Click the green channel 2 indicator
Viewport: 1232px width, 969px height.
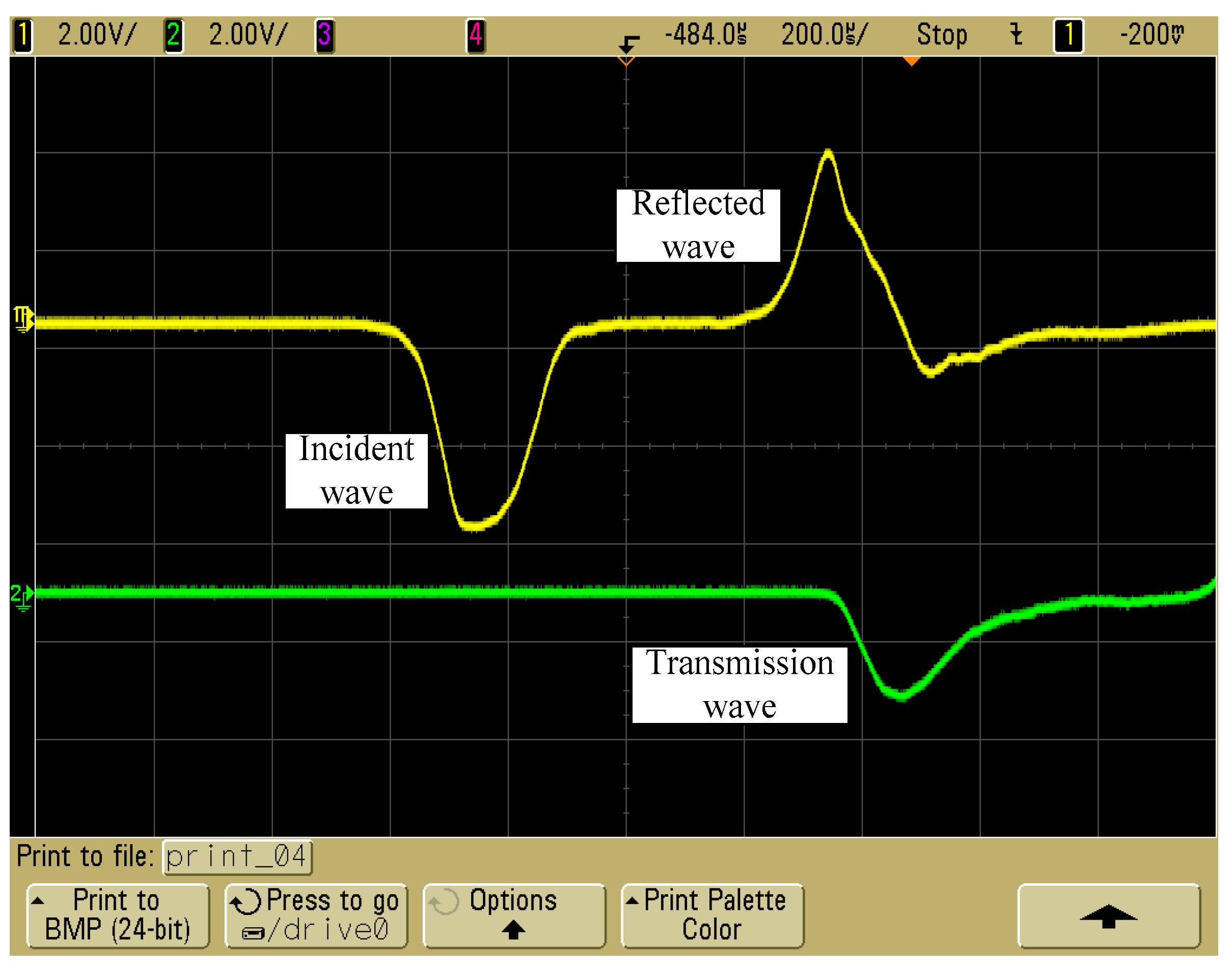[174, 35]
